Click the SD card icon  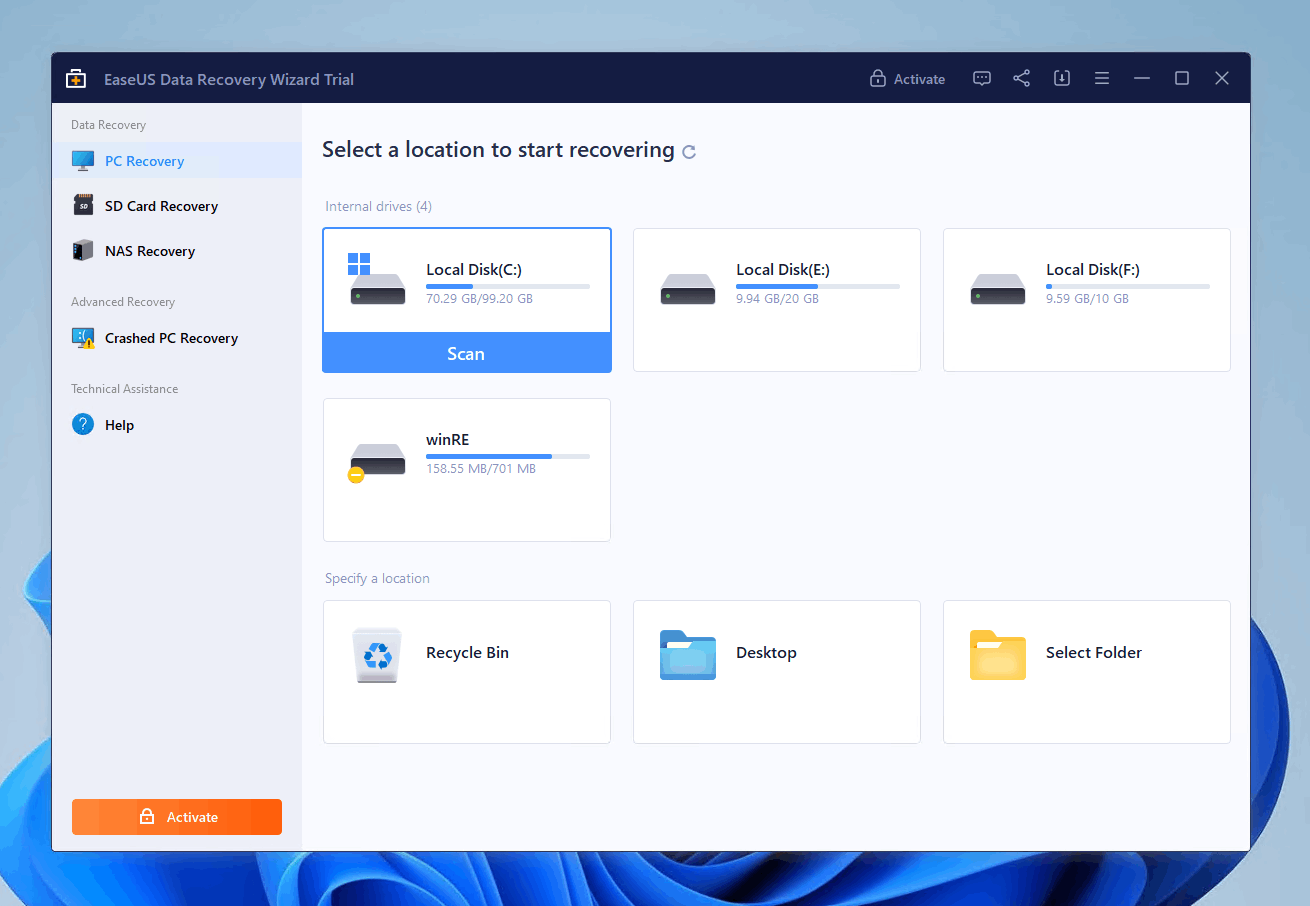tap(83, 205)
